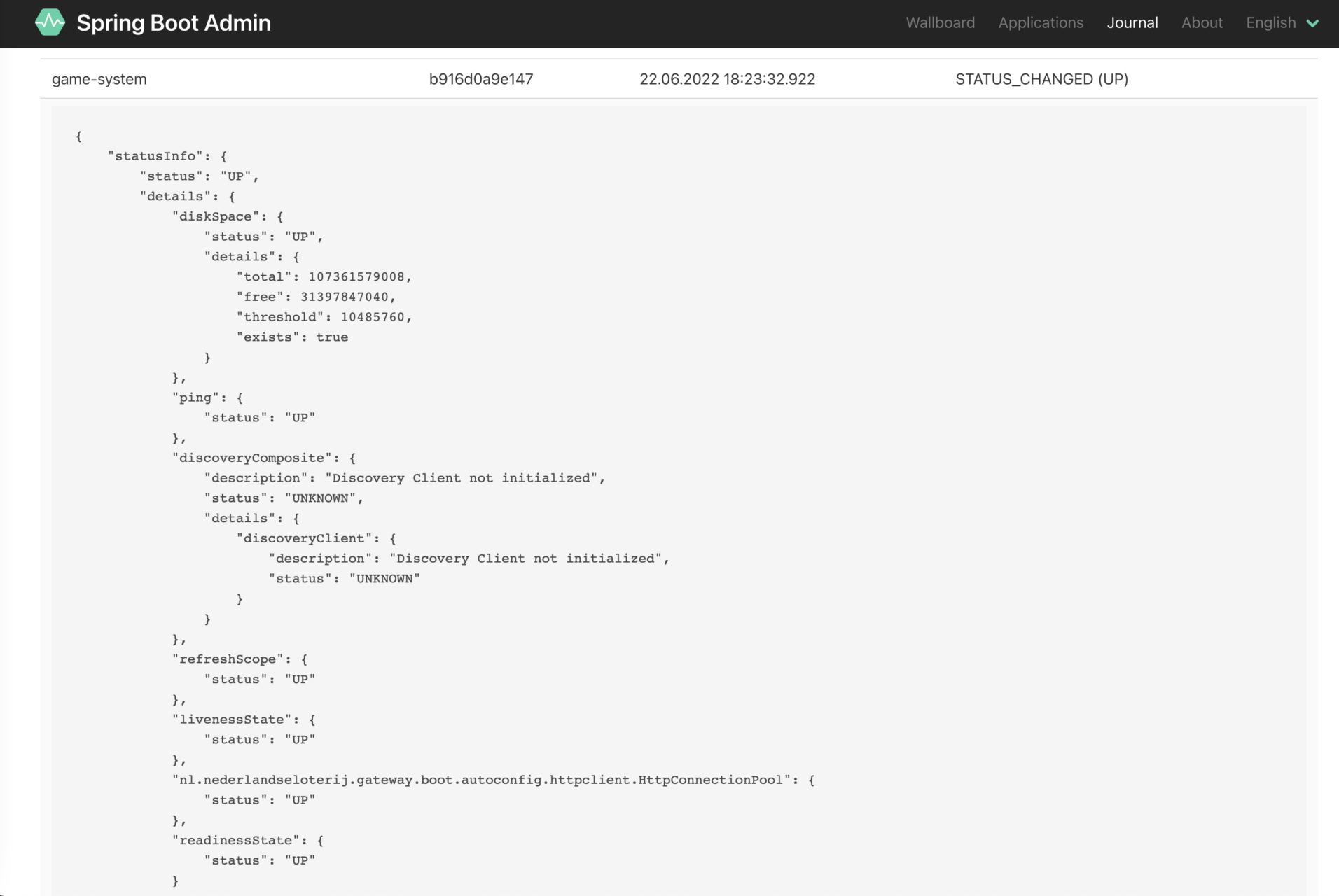Click the discoveryComposite UNKNOWN status value
1339x896 pixels.
point(319,498)
